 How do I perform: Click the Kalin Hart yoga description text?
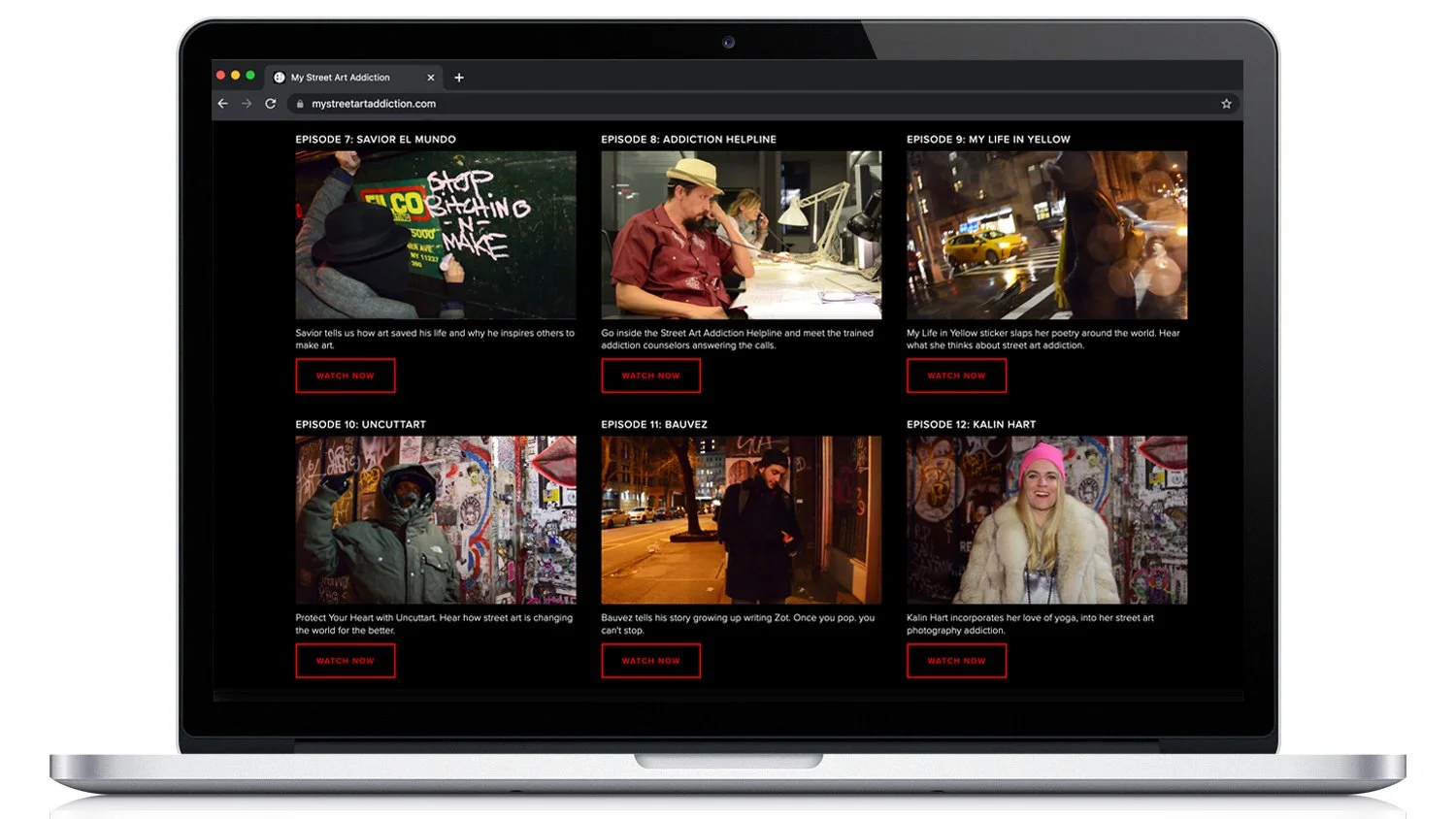point(1031,624)
